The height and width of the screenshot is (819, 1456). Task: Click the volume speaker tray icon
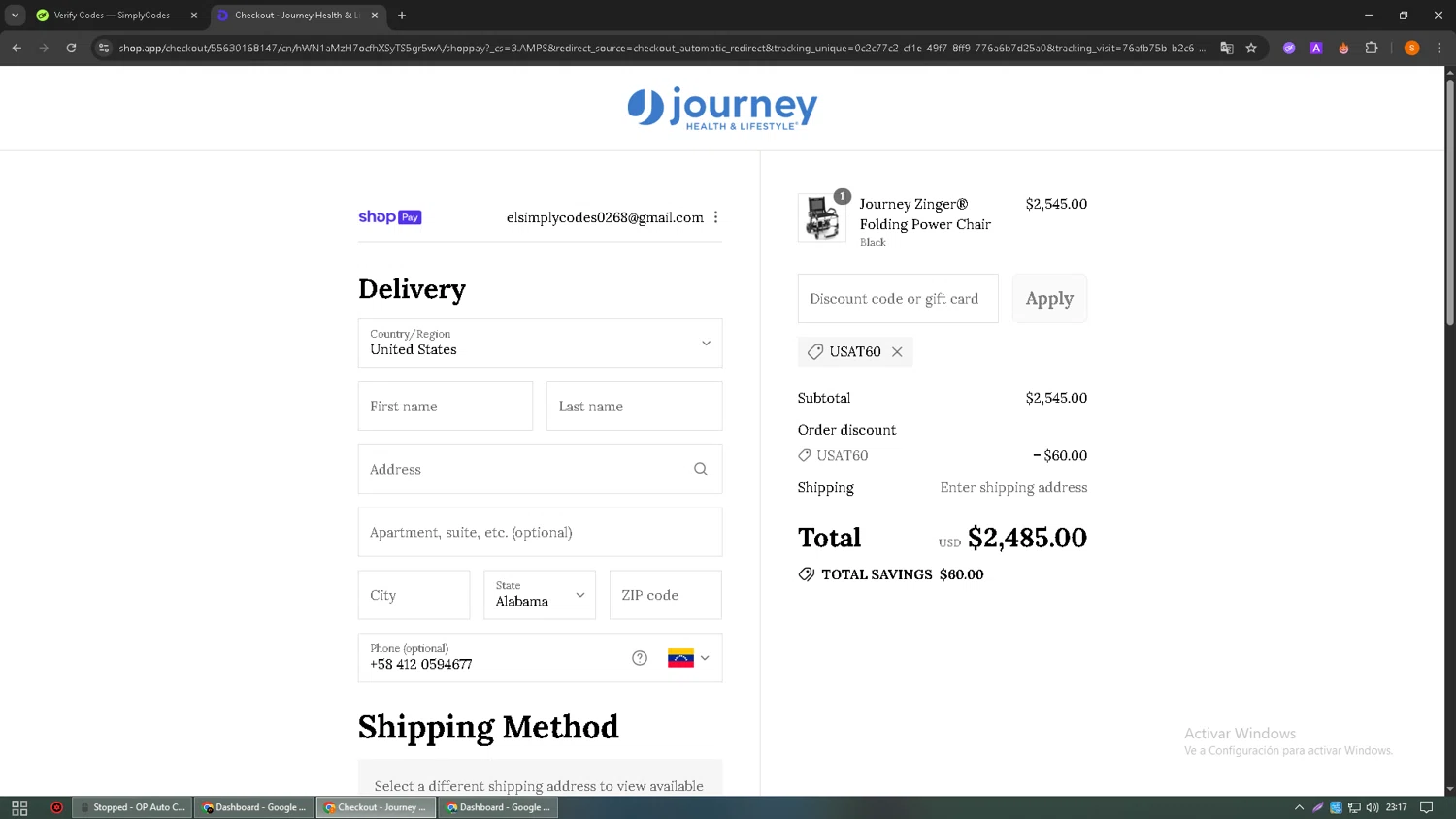1373,807
